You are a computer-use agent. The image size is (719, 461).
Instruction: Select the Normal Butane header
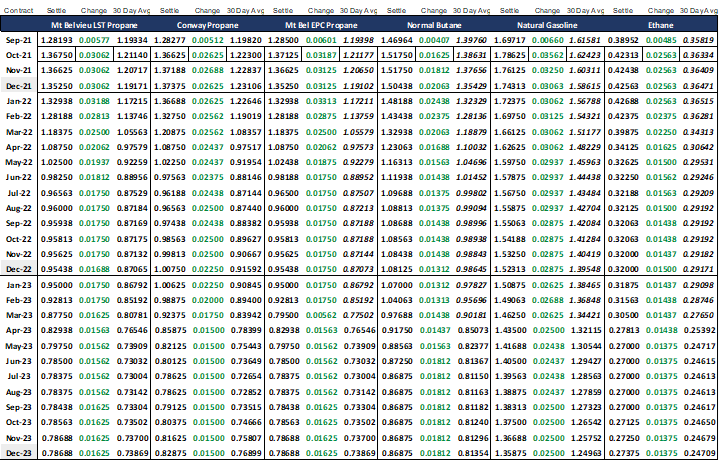point(434,25)
